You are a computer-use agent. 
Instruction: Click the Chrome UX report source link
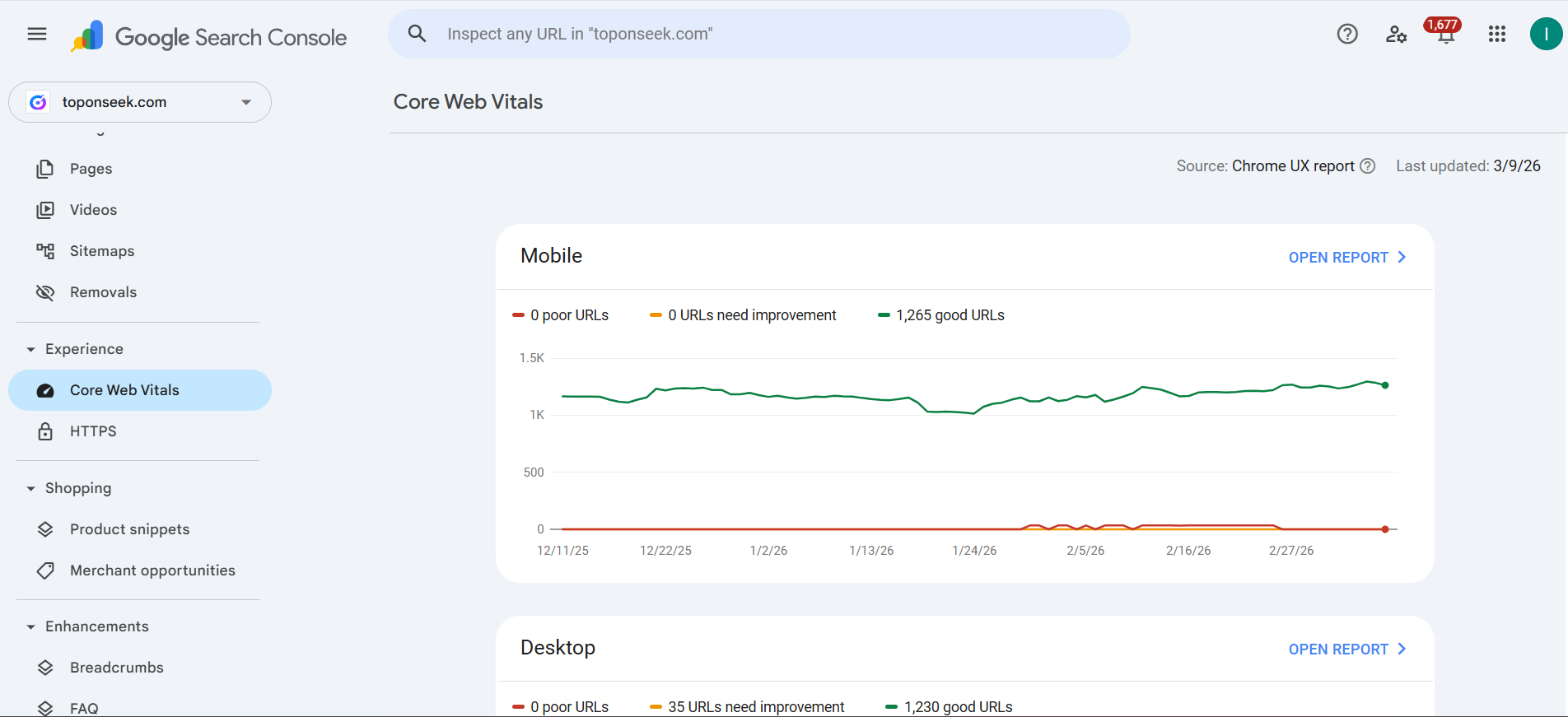(x=1293, y=166)
